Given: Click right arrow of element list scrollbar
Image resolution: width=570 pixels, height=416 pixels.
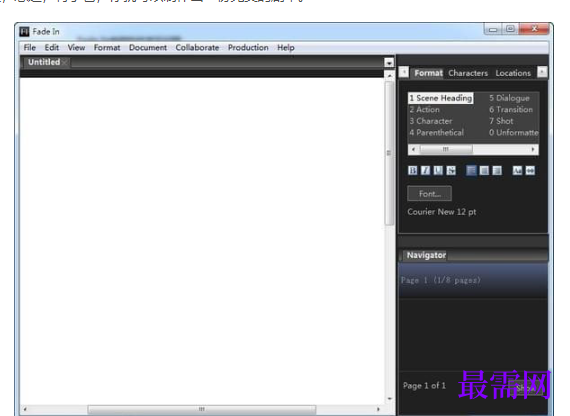Looking at the screenshot, I should pyautogui.click(x=533, y=149).
